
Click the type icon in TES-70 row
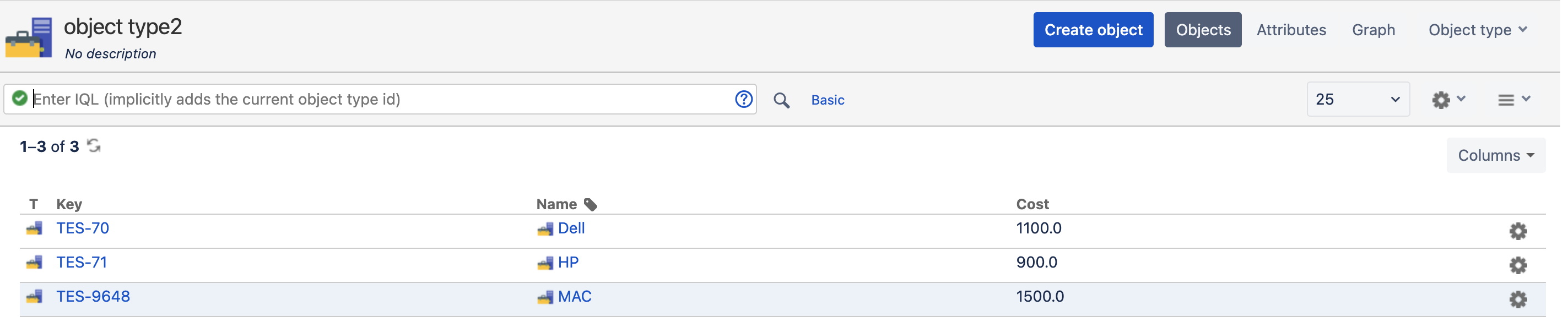click(34, 230)
